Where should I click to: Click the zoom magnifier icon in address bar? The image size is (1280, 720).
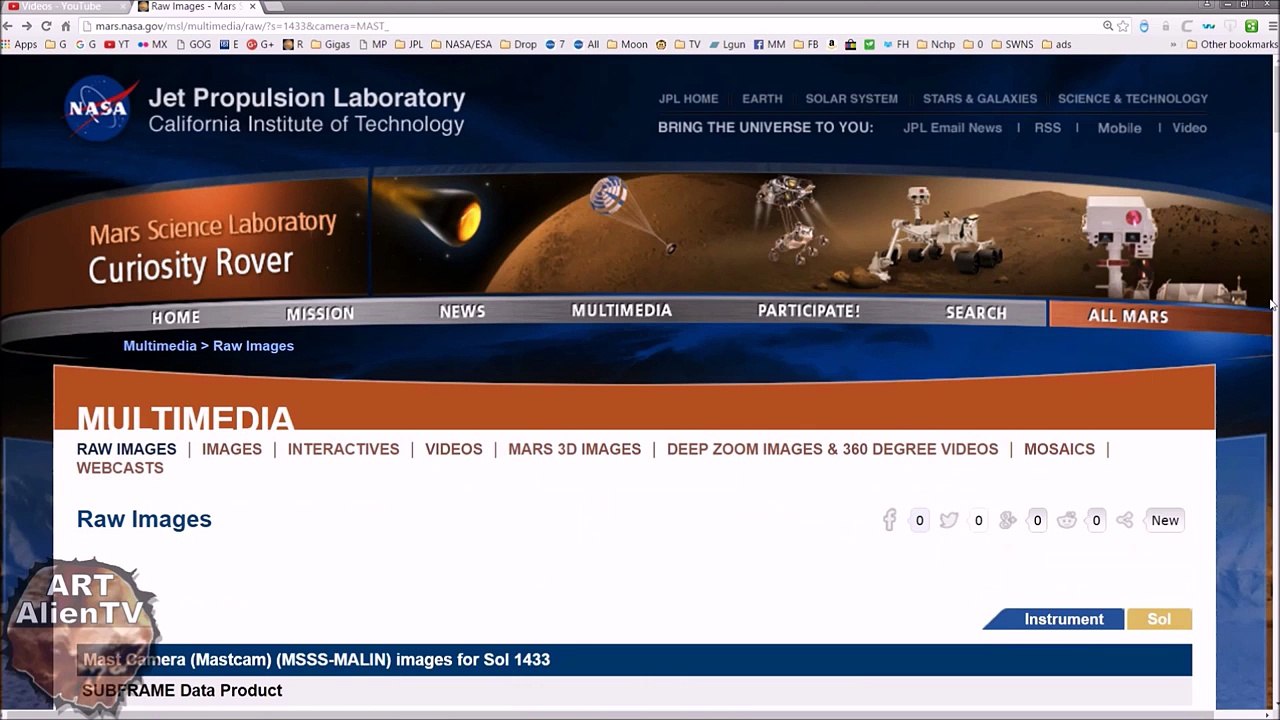[1108, 26]
